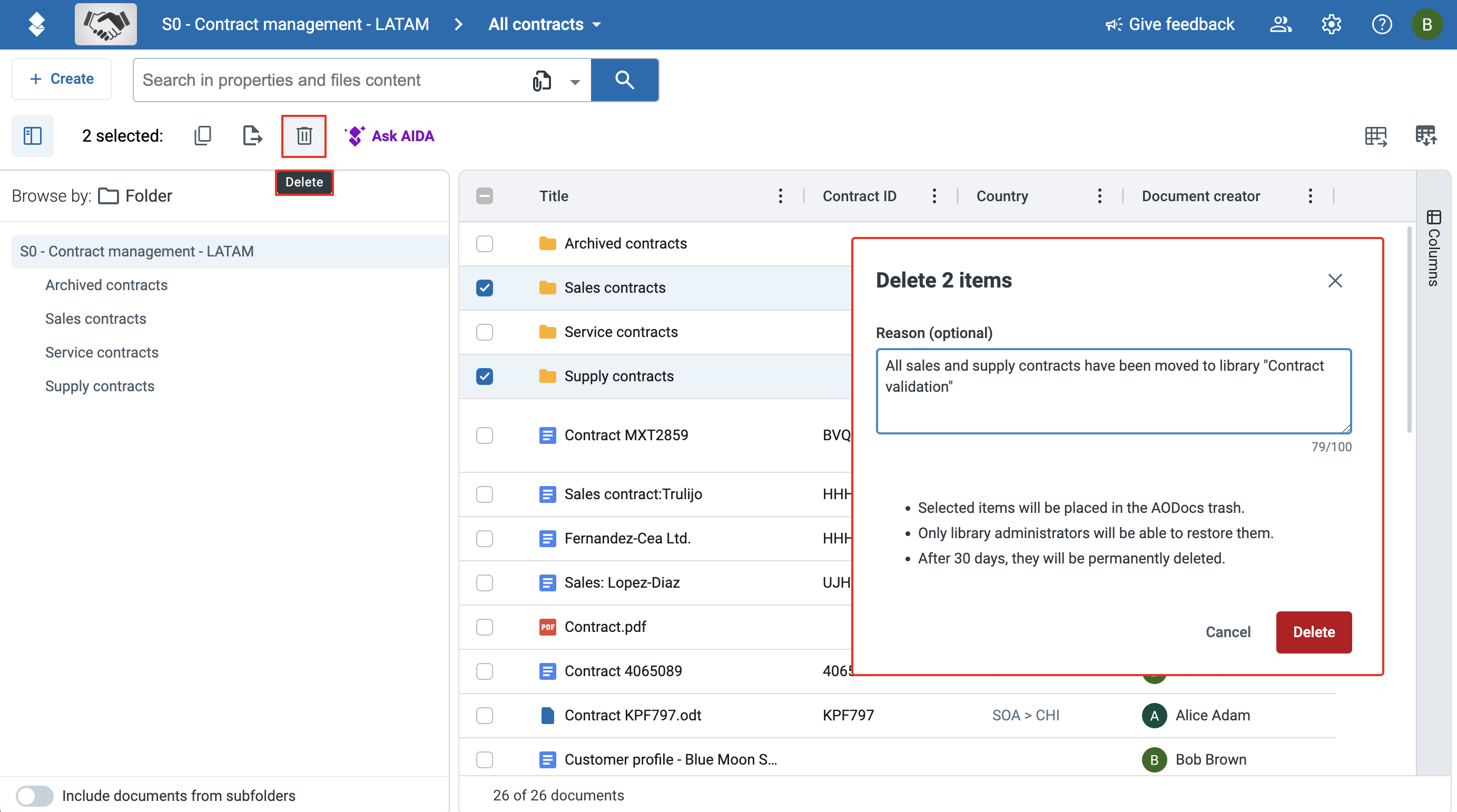
Task: Check the Archived contracts row checkbox
Action: tap(484, 244)
